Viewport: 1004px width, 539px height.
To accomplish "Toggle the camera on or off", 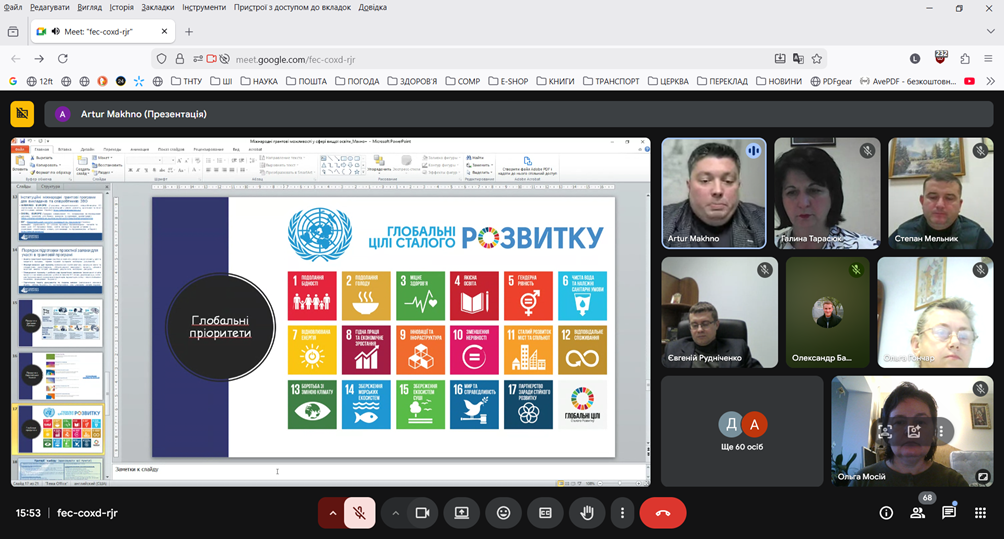I will (422, 513).
